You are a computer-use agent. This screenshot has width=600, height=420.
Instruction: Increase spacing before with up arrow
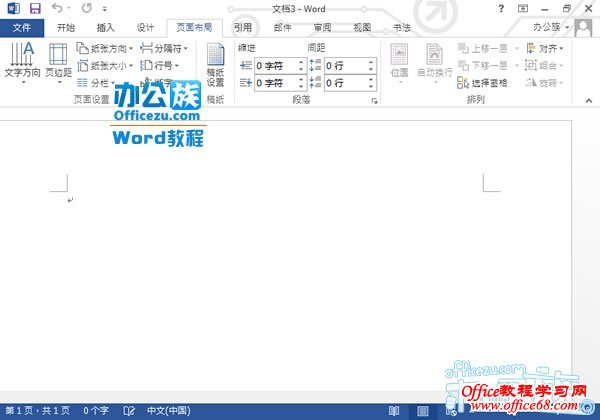click(371, 62)
